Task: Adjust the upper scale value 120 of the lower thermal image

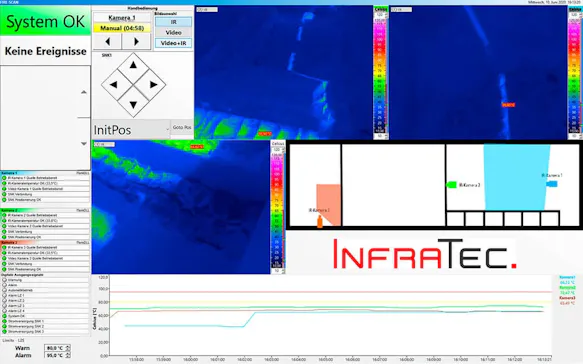Action: [x=277, y=149]
